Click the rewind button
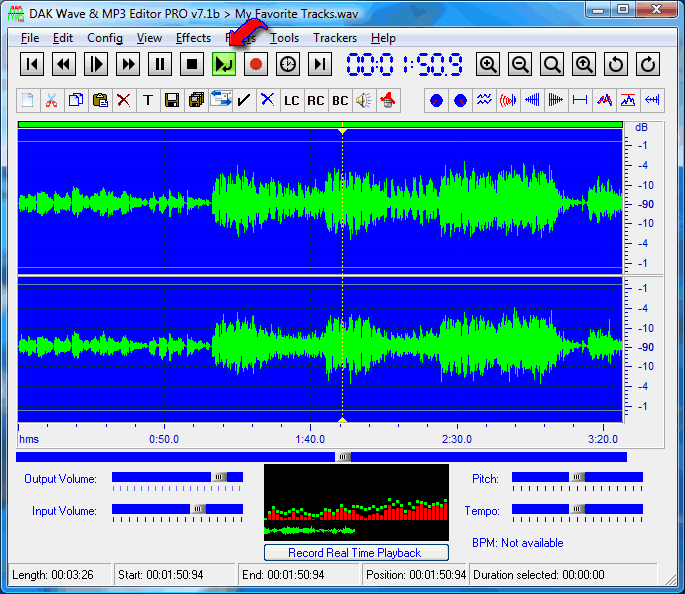This screenshot has height=594, width=685. tap(64, 64)
